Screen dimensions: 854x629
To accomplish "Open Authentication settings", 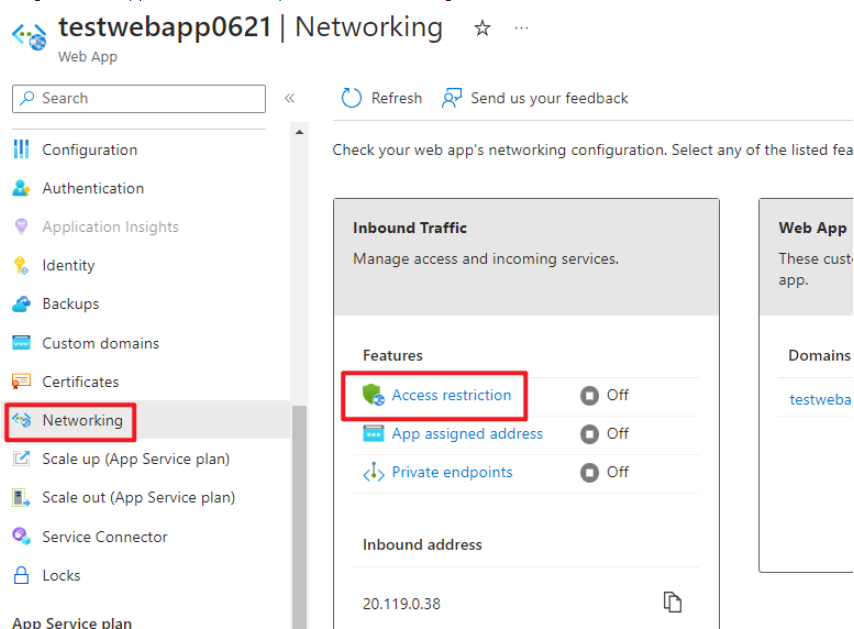I will [93, 188].
